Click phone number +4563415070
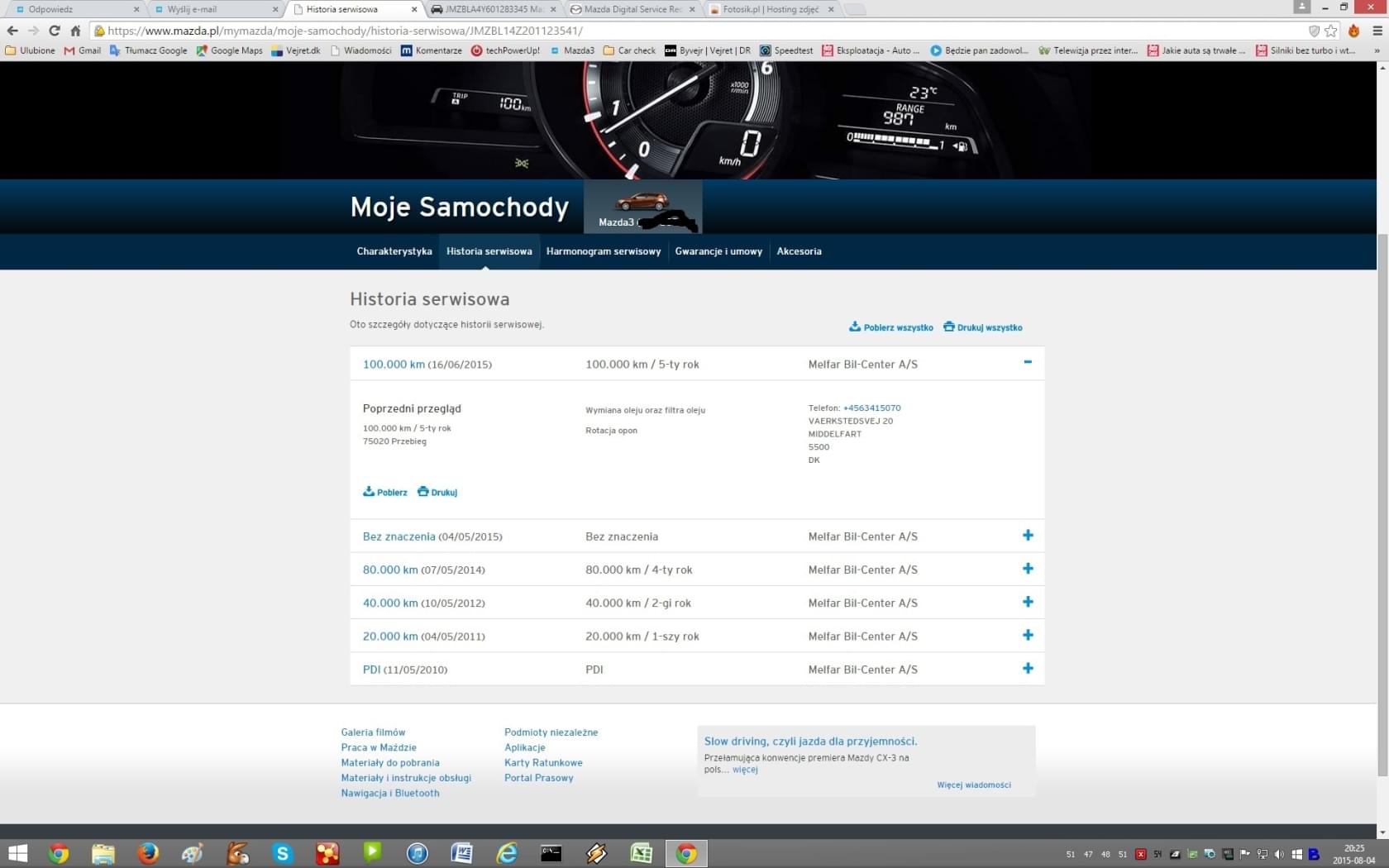 tap(872, 408)
